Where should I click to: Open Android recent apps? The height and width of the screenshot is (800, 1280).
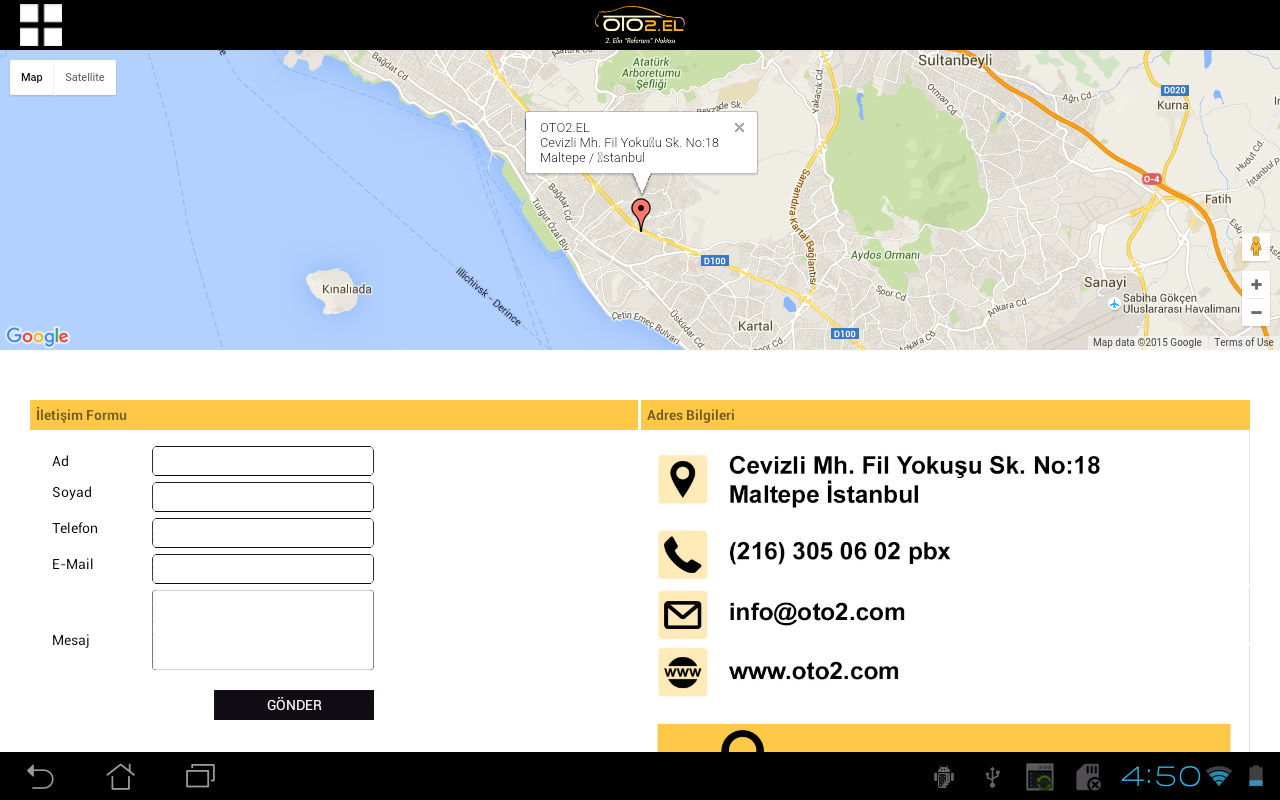pos(201,776)
